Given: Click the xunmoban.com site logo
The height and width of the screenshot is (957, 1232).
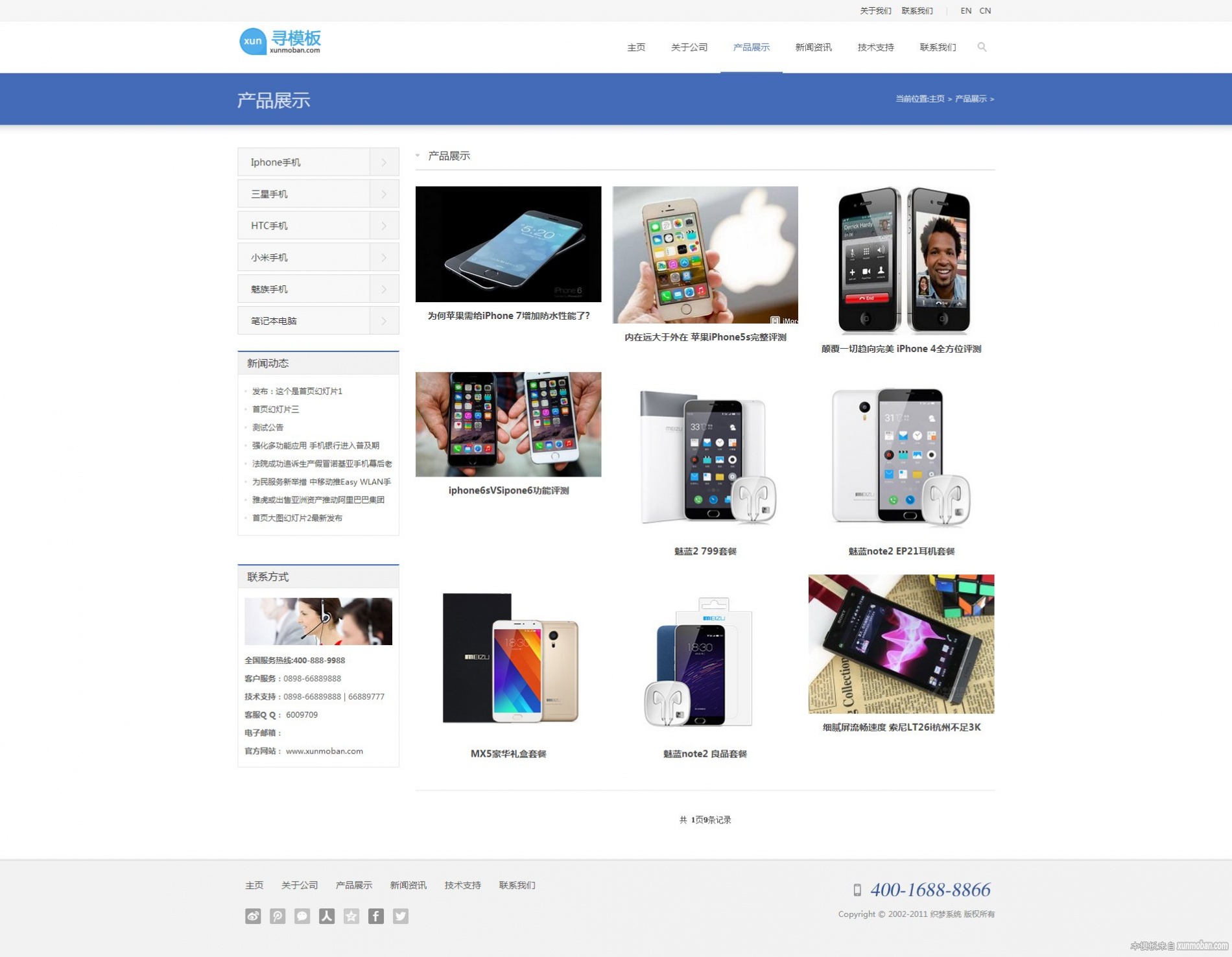Looking at the screenshot, I should tap(280, 41).
